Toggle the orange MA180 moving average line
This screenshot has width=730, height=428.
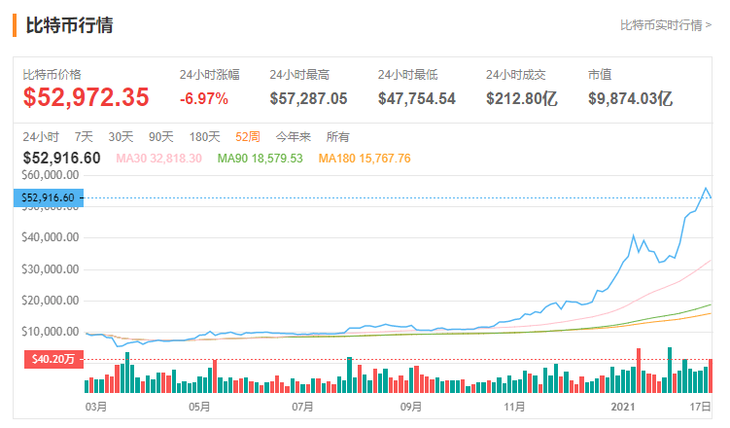[364, 159]
